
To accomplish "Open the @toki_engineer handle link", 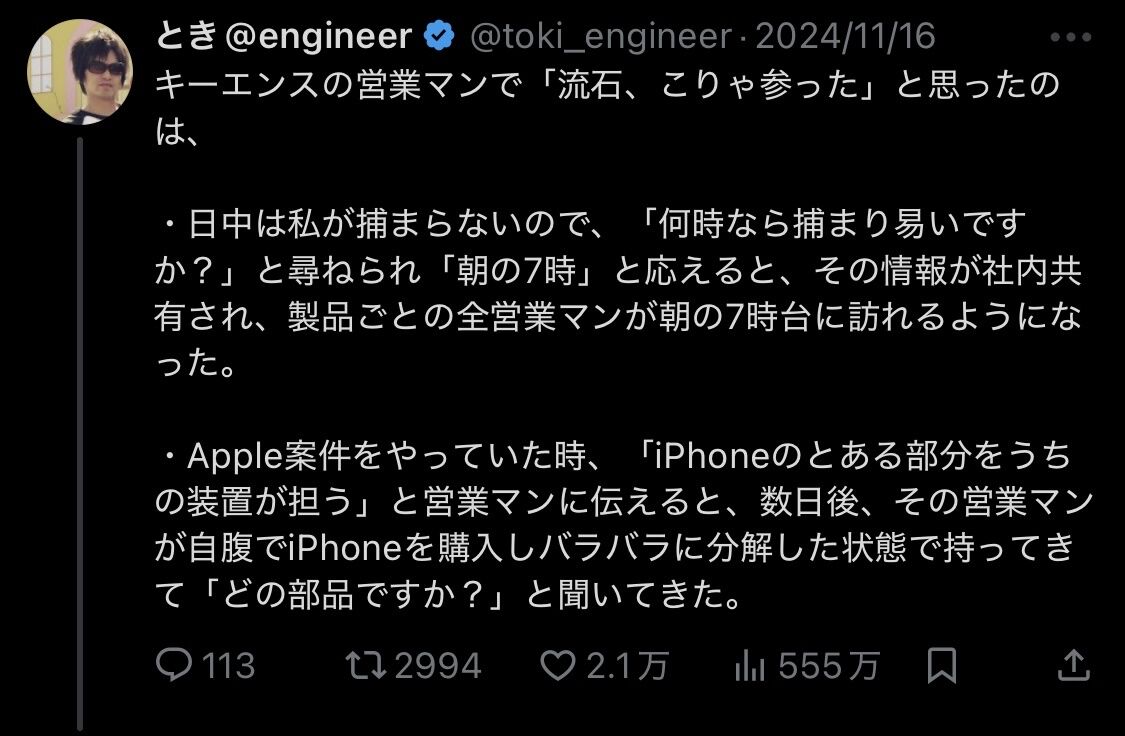I will point(601,37).
